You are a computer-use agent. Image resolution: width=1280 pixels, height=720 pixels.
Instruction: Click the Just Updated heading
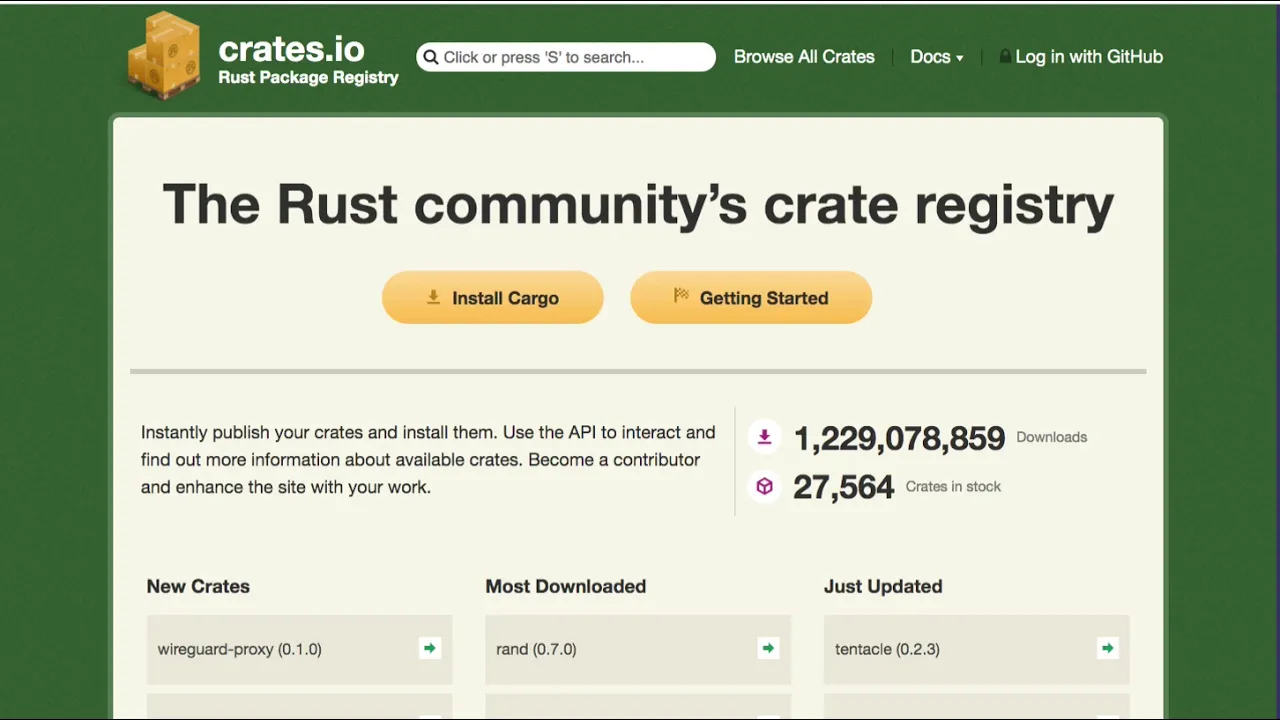[883, 586]
